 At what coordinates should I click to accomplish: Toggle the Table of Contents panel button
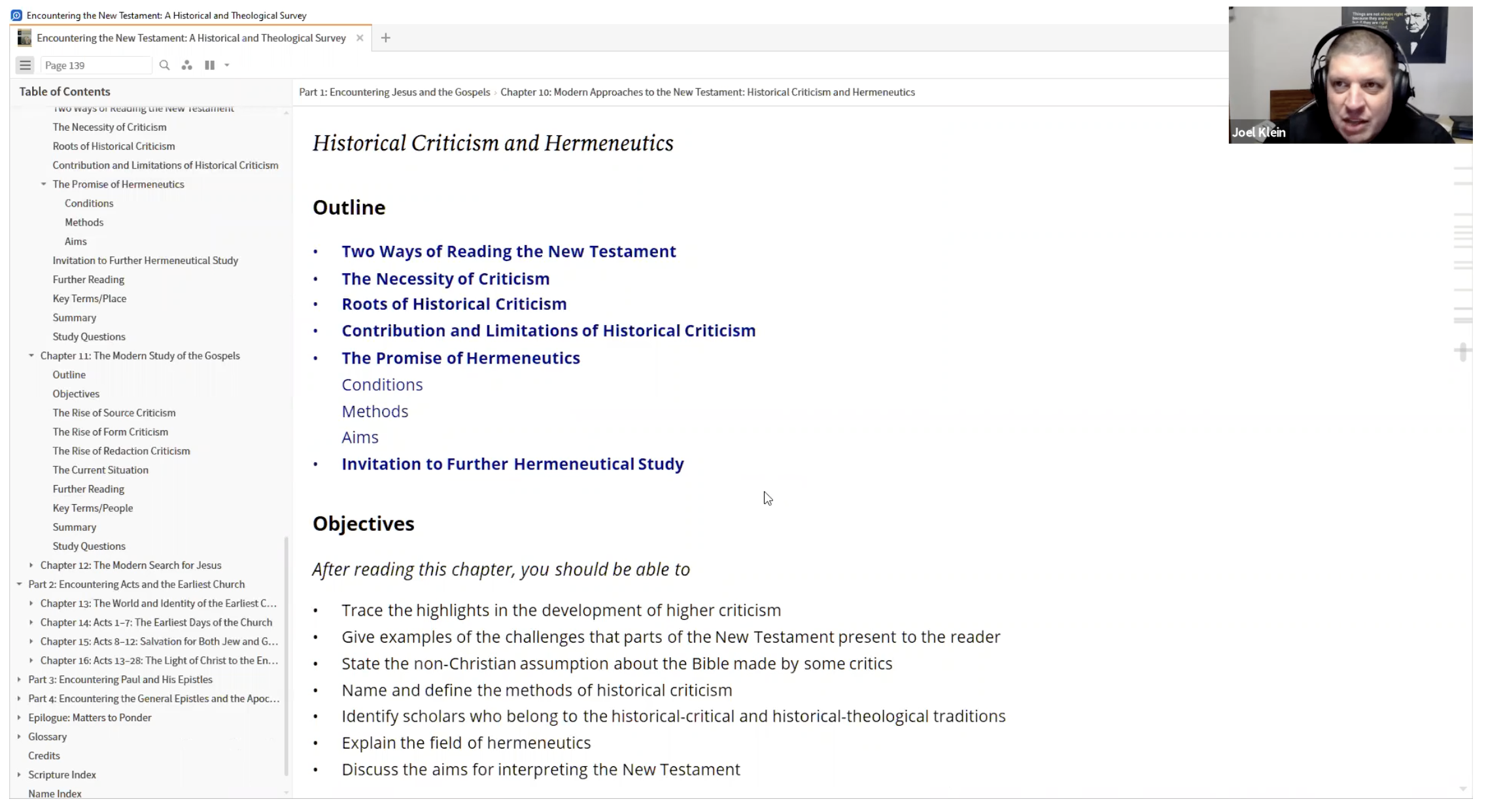[25, 65]
